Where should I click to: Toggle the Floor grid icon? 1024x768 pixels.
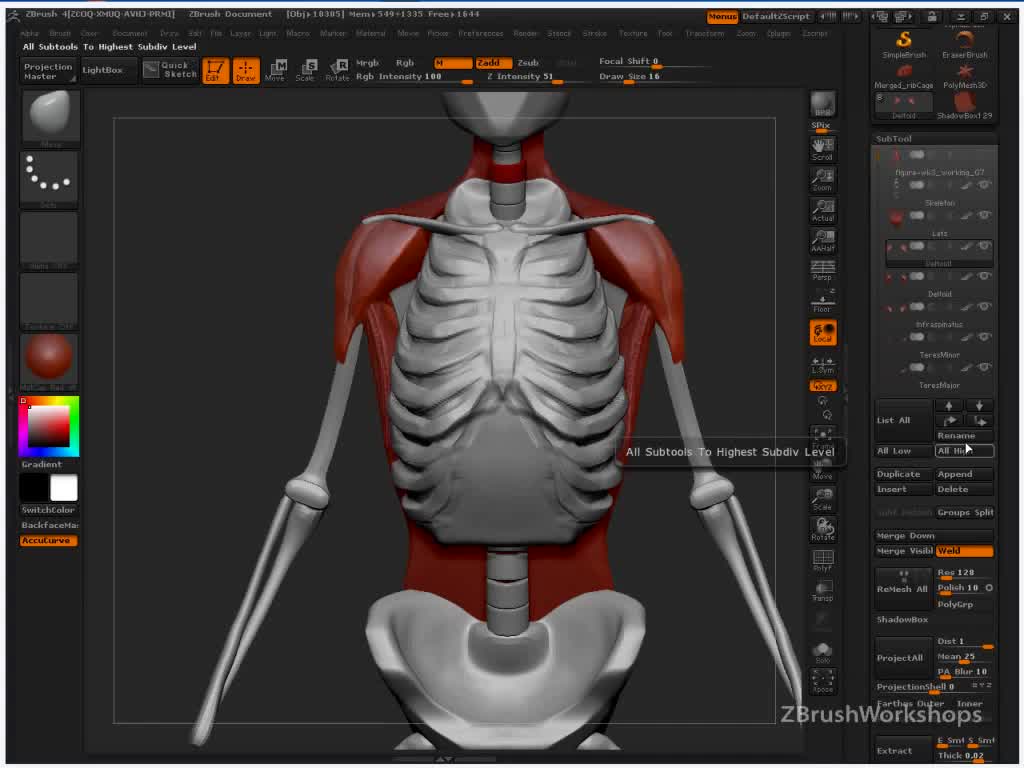(x=822, y=301)
